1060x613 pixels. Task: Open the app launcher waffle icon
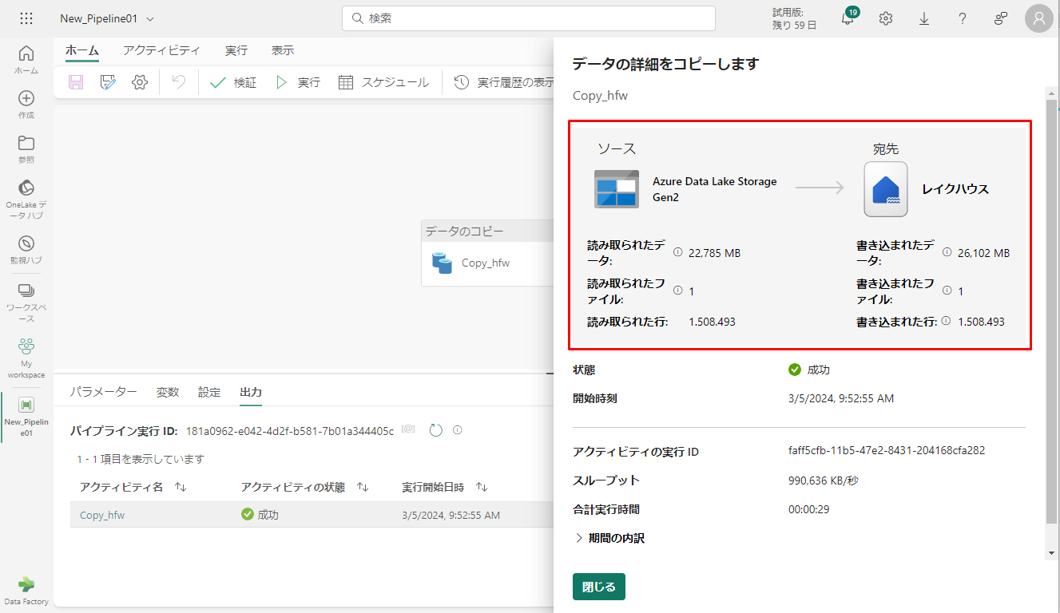coord(26,18)
